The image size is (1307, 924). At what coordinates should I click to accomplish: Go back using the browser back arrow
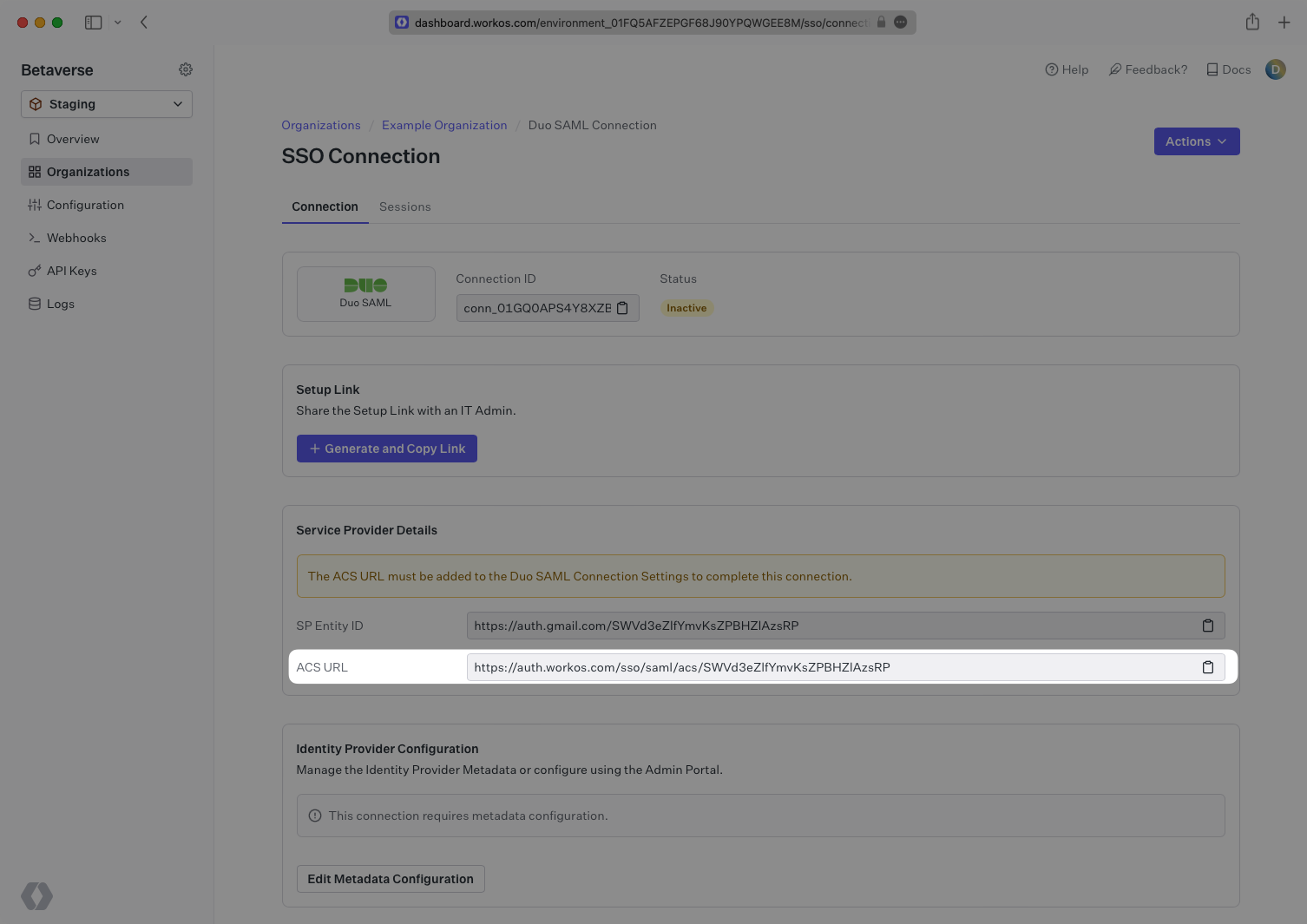[x=144, y=23]
